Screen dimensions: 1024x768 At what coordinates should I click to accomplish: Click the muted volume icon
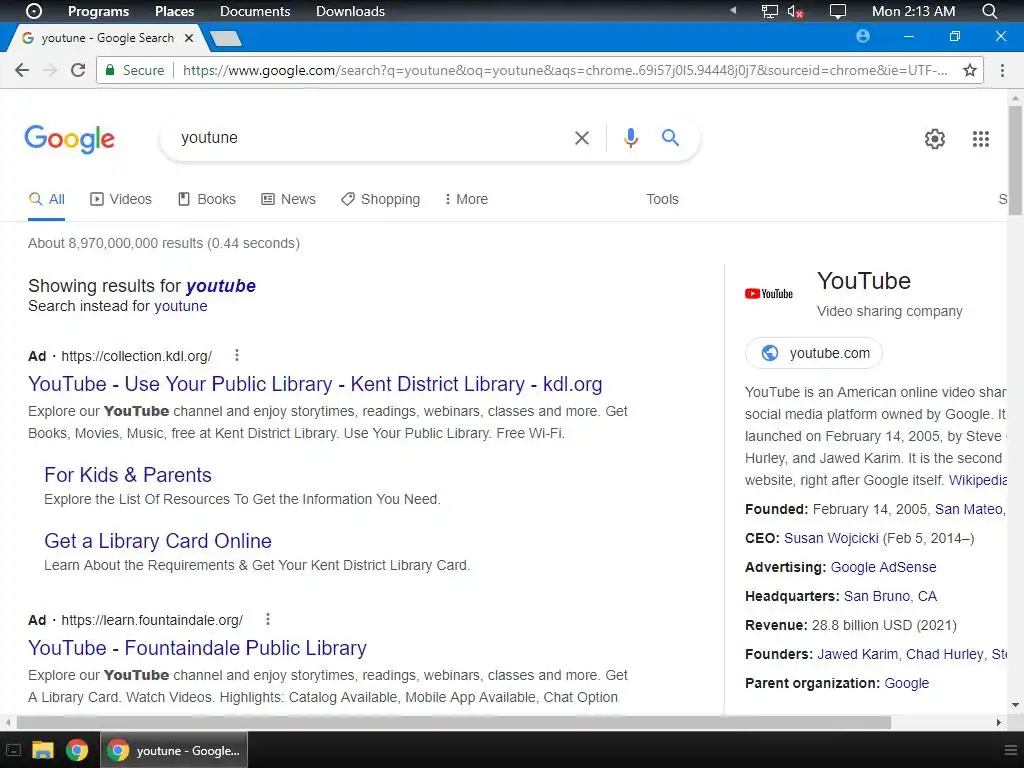pos(795,12)
